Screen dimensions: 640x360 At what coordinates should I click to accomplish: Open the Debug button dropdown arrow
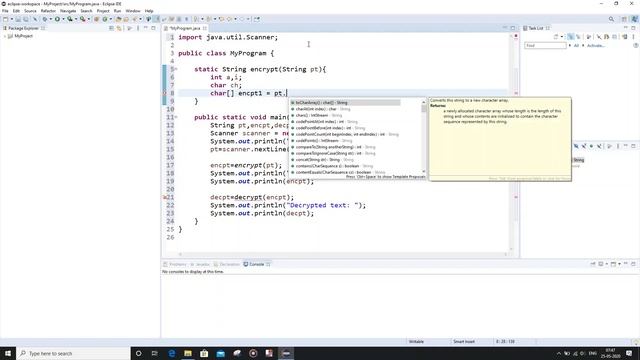pos(51,19)
